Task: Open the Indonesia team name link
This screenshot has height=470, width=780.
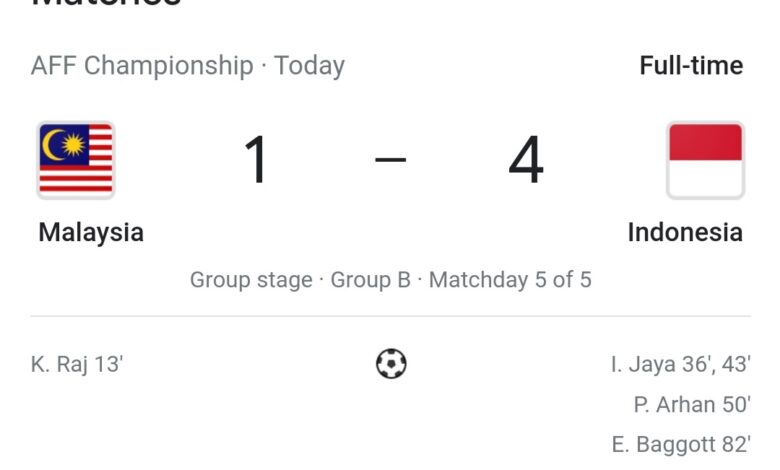Action: [x=685, y=232]
